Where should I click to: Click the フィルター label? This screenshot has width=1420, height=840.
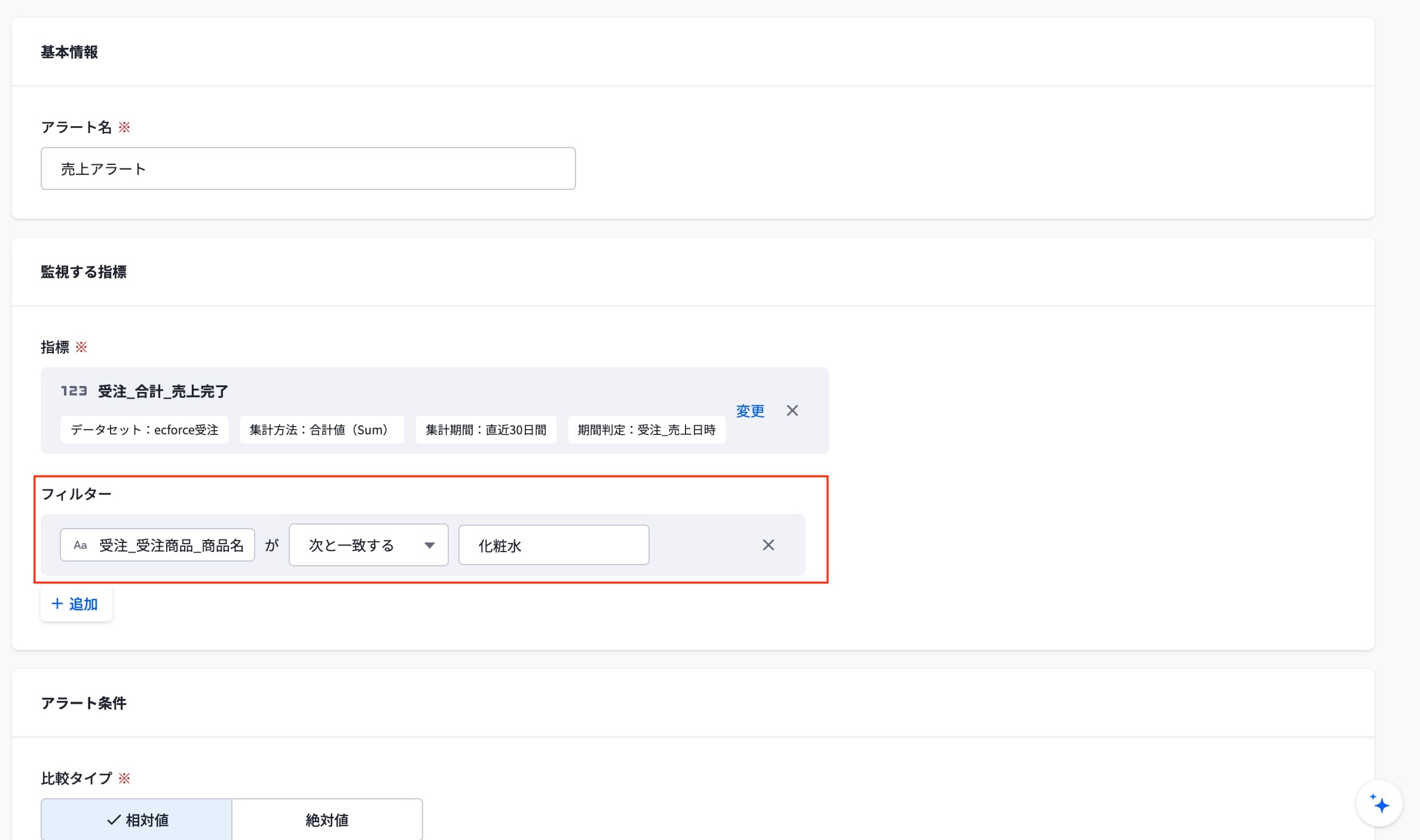76,494
